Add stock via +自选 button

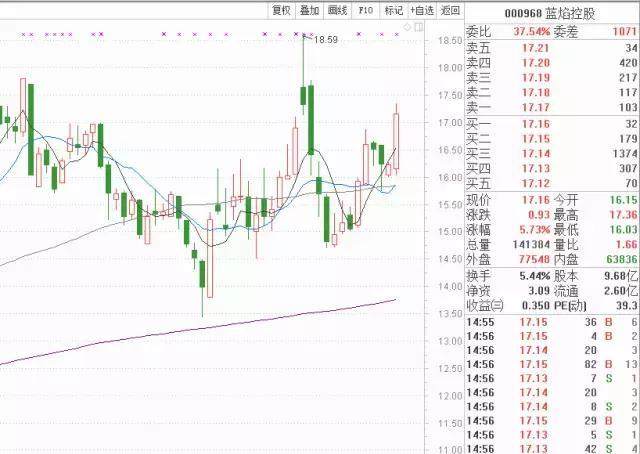[x=422, y=10]
